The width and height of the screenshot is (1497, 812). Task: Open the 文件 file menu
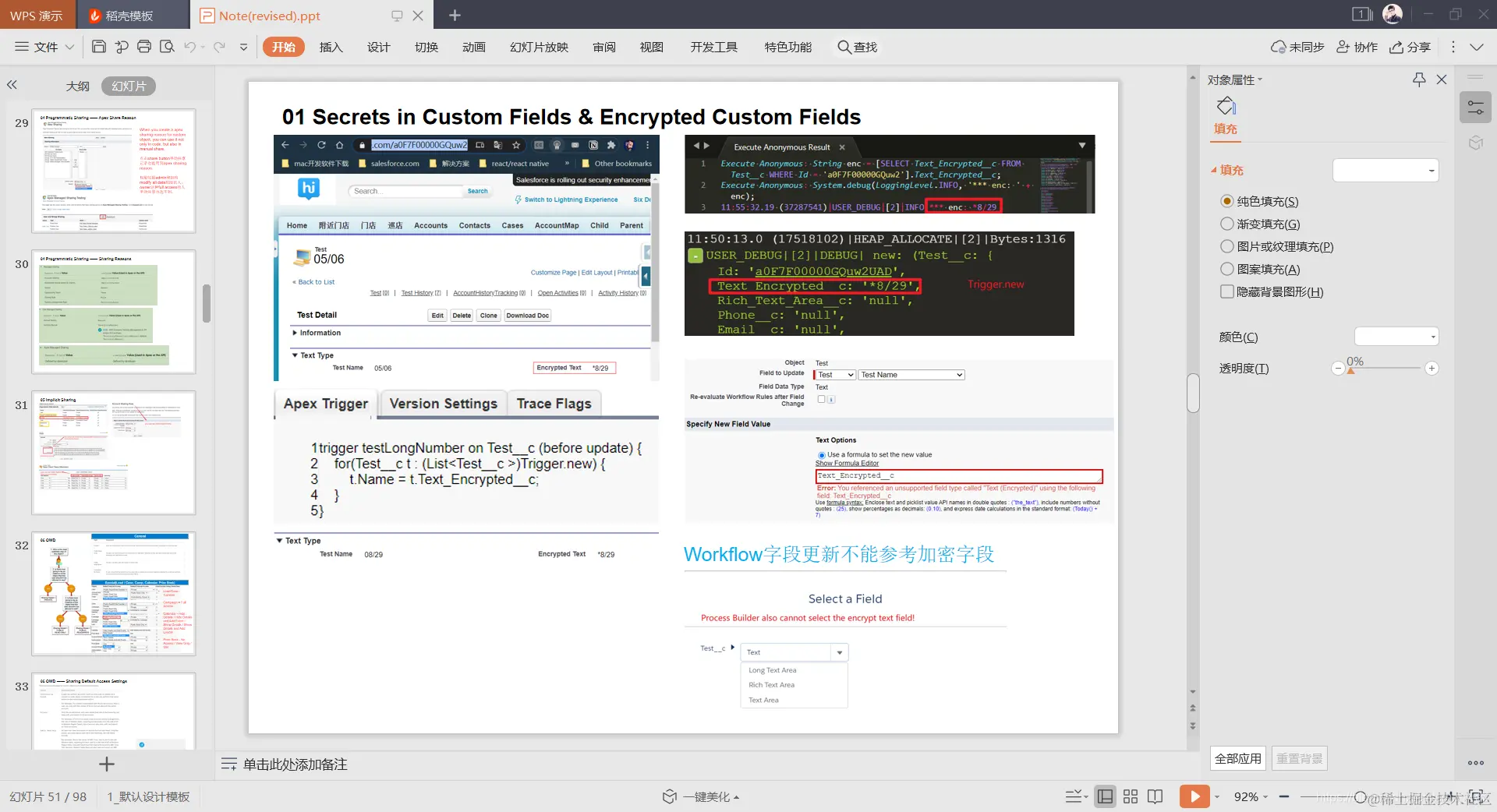click(x=44, y=47)
